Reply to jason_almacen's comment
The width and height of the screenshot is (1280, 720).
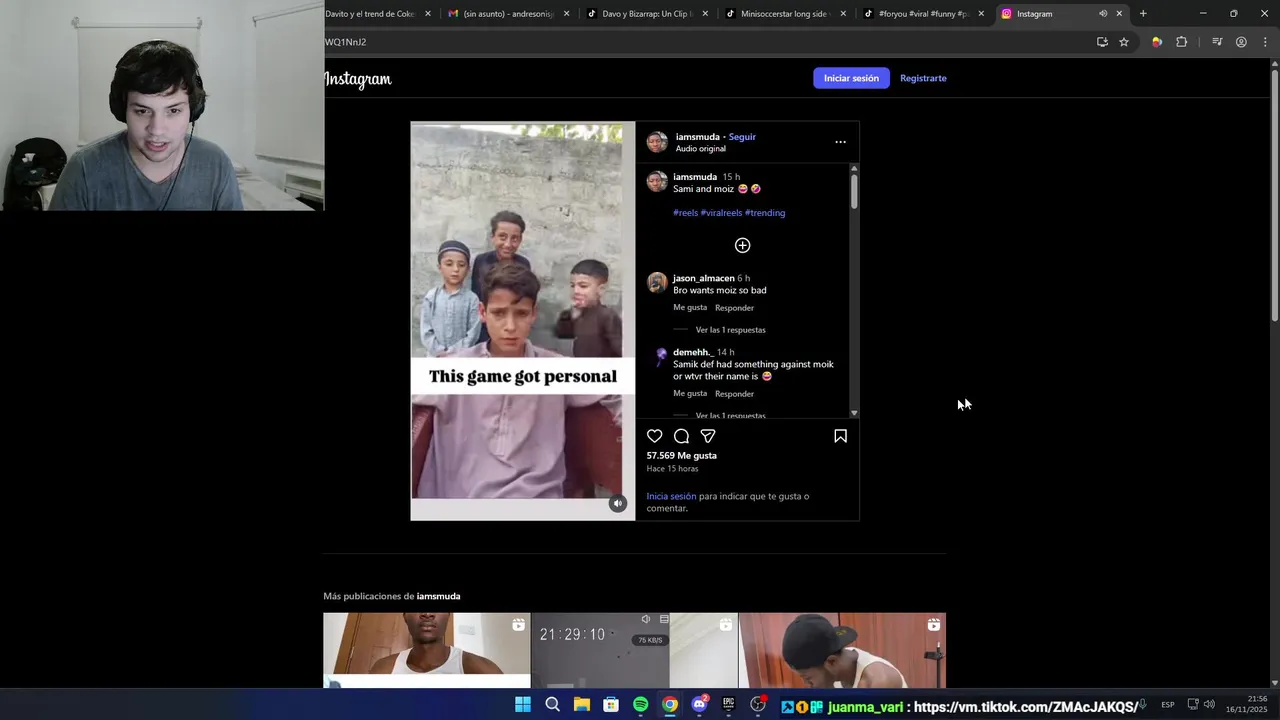click(734, 308)
